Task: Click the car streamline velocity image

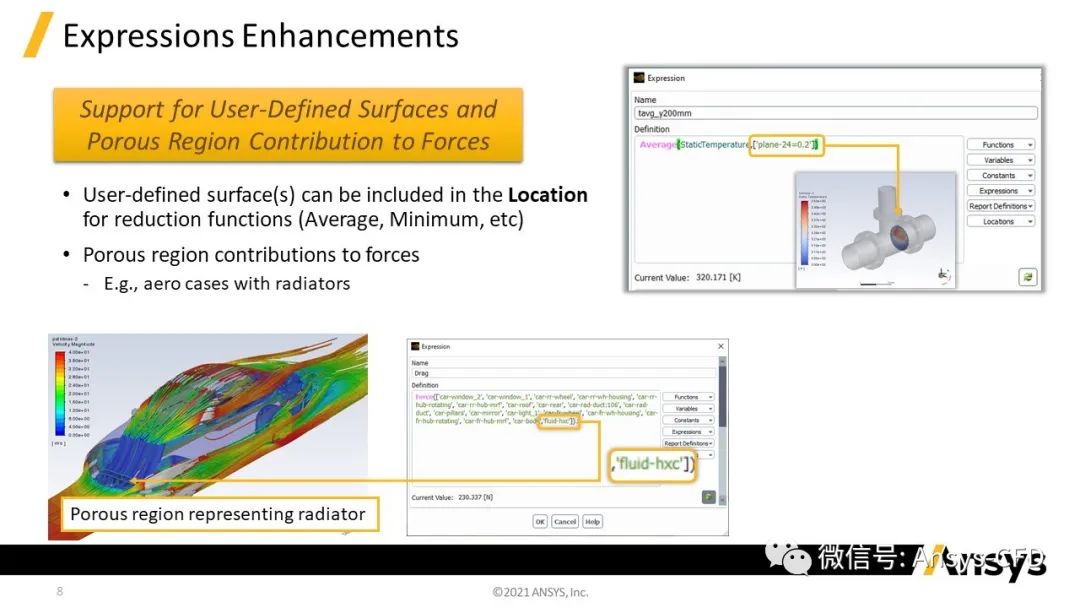Action: (x=207, y=437)
